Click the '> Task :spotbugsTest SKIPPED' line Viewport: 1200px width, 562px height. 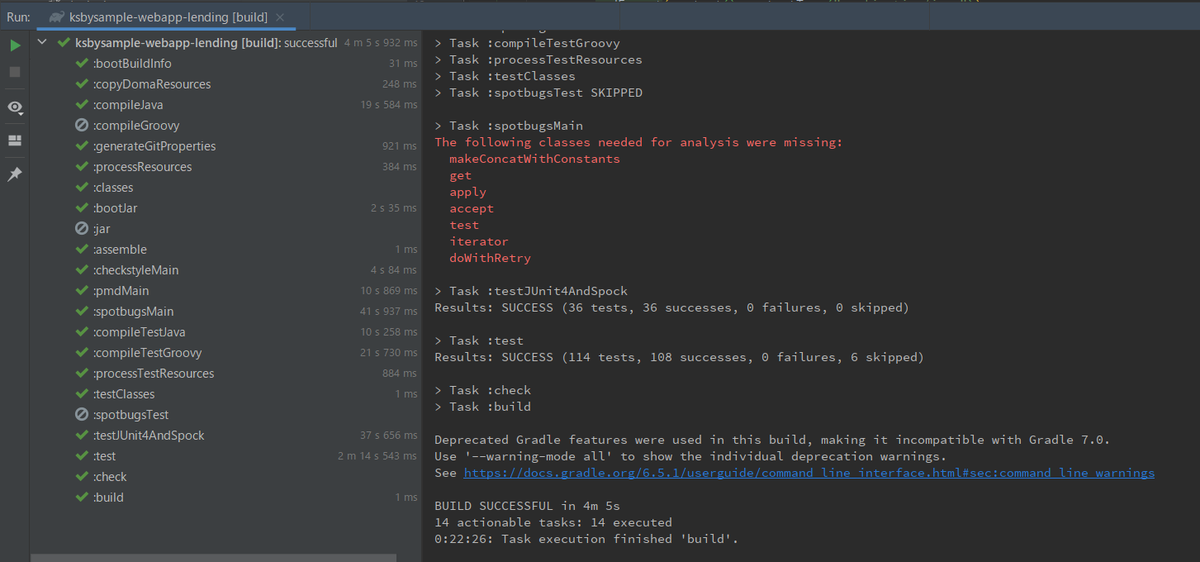coord(538,93)
